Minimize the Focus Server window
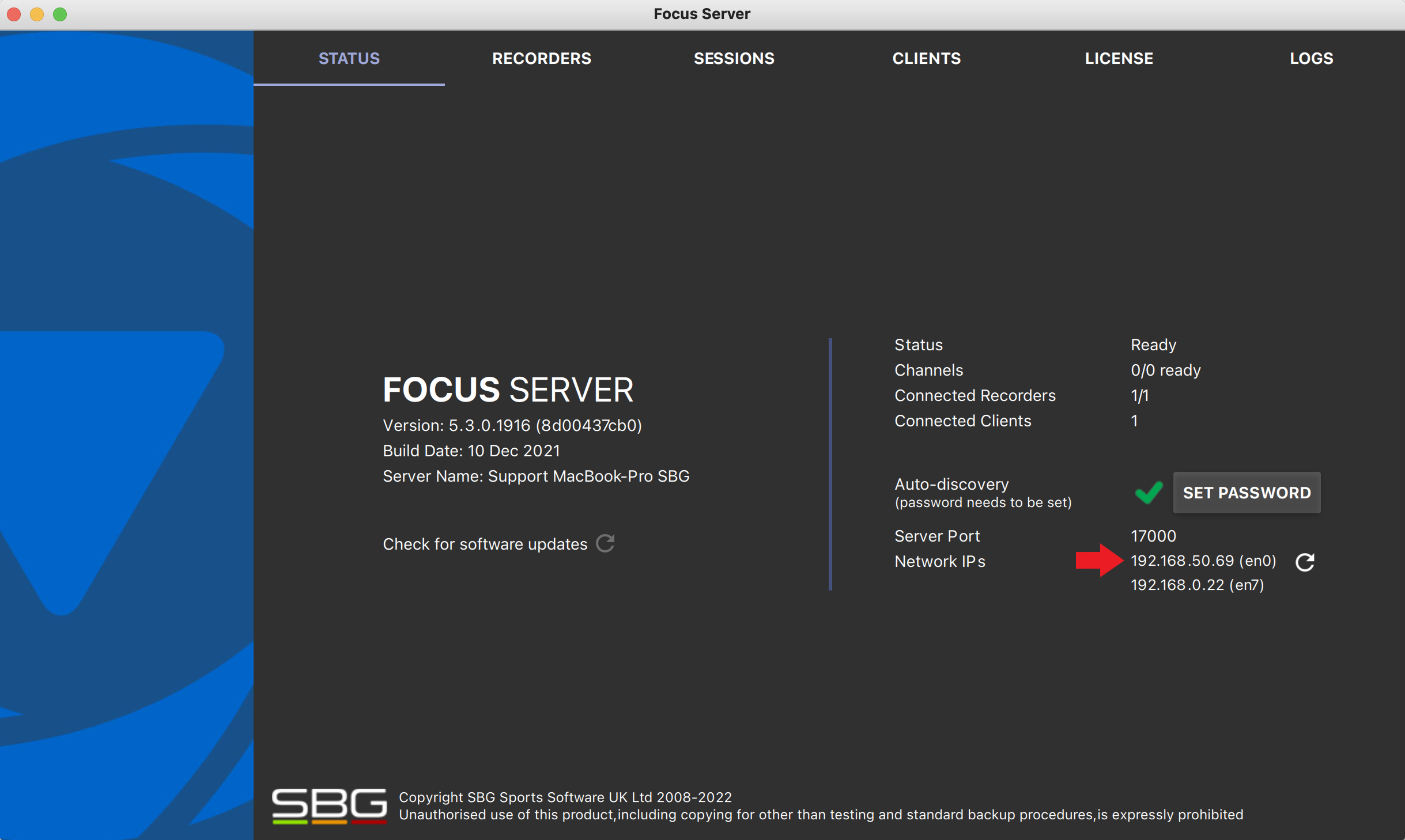 tap(37, 14)
